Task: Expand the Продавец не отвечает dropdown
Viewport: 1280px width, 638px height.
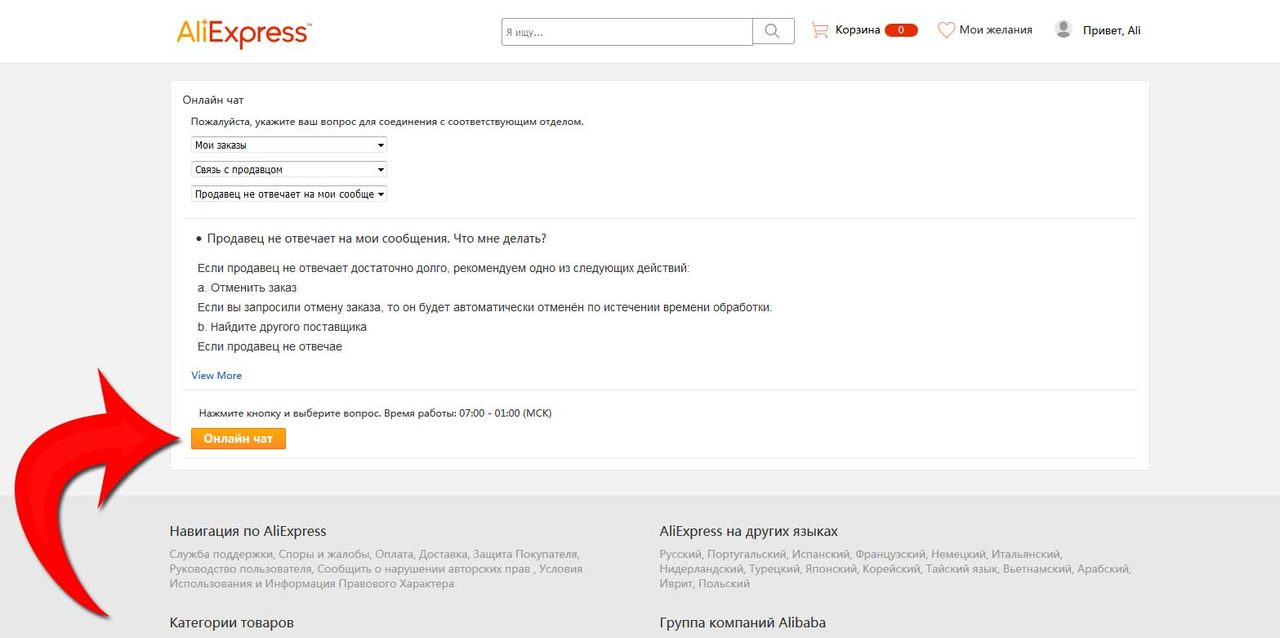Action: pos(289,194)
